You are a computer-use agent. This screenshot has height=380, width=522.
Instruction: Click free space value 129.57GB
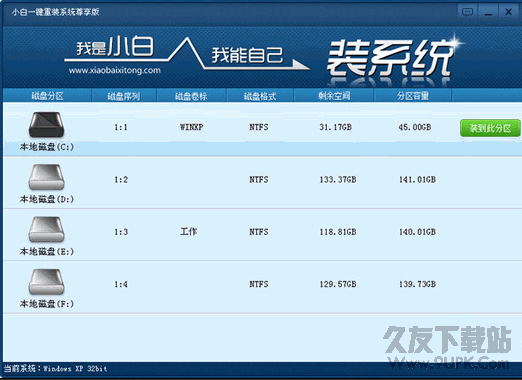[338, 284]
